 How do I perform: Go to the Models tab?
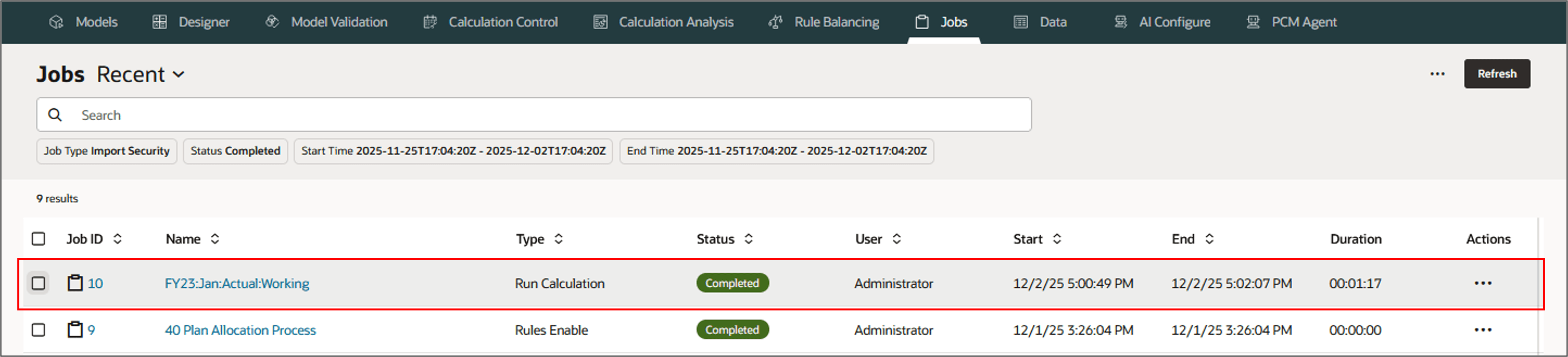click(x=83, y=22)
